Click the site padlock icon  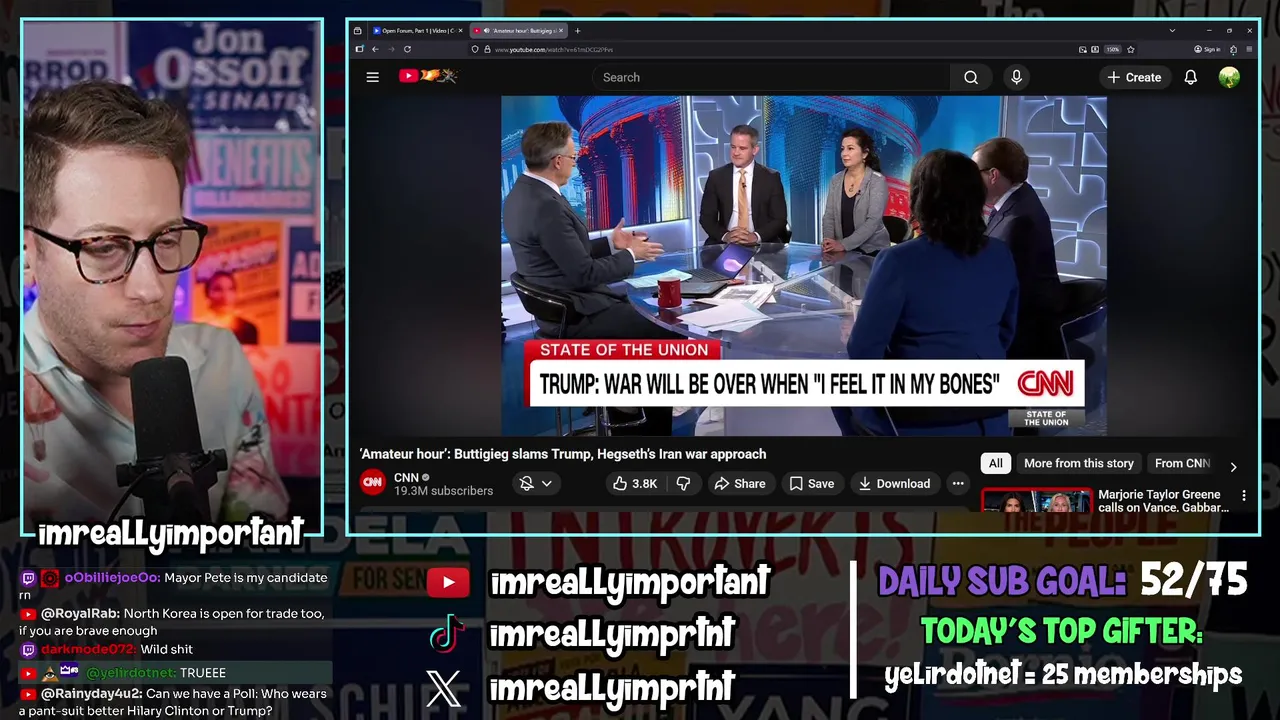(x=487, y=49)
